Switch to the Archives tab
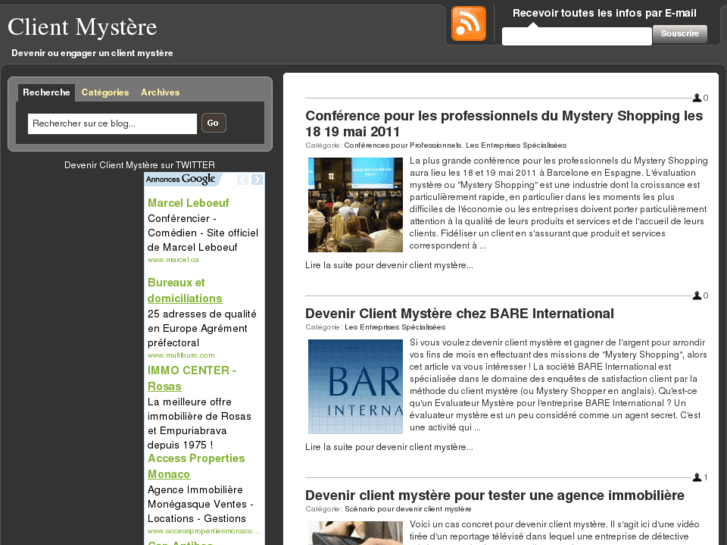 (x=160, y=92)
